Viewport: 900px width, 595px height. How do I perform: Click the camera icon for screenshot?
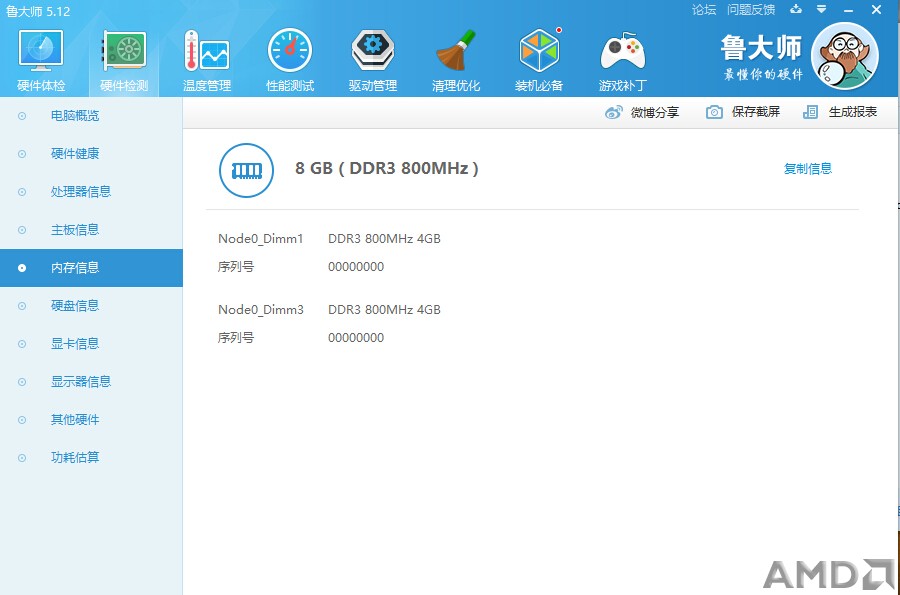tap(714, 112)
